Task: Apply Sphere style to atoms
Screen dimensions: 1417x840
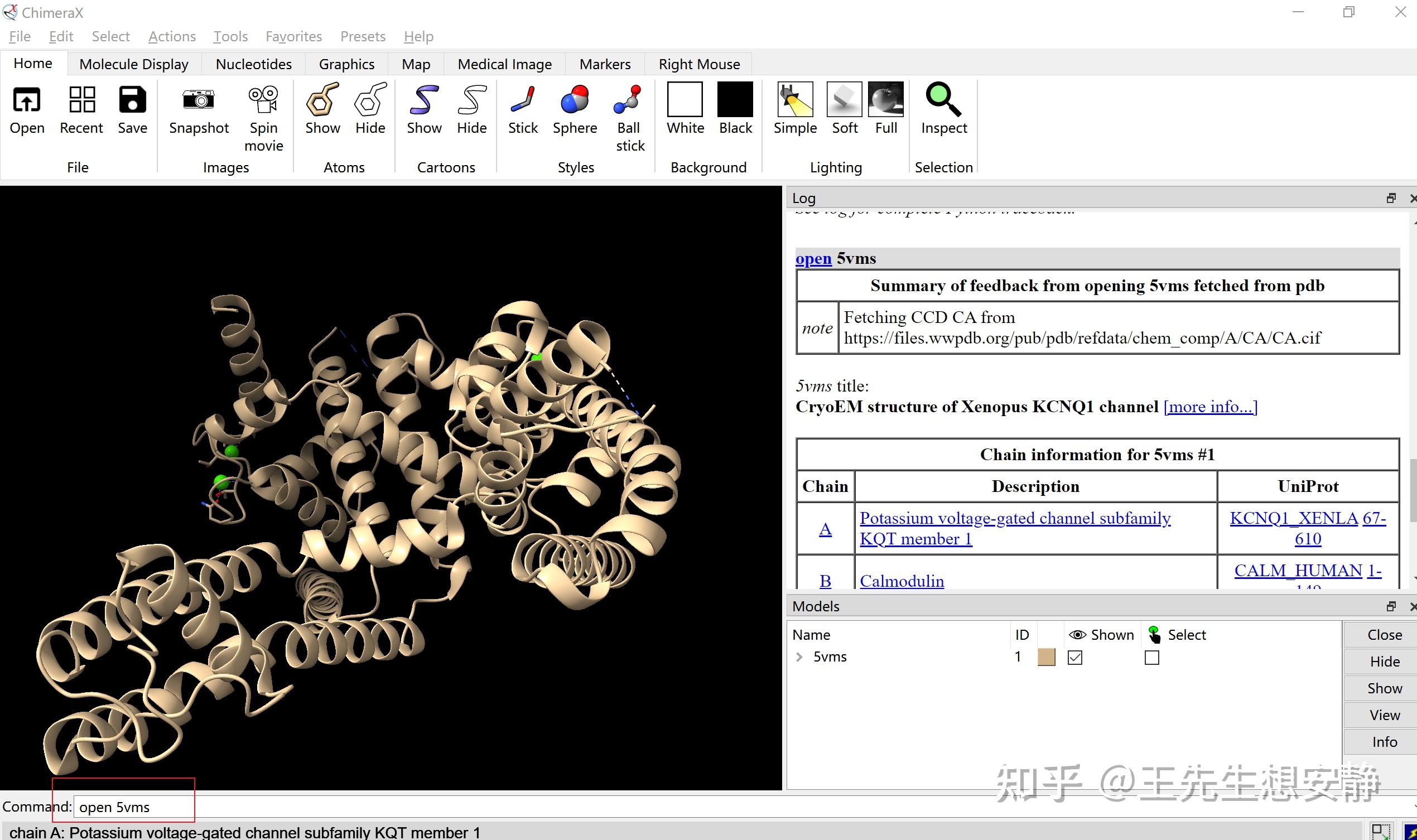Action: 575,100
